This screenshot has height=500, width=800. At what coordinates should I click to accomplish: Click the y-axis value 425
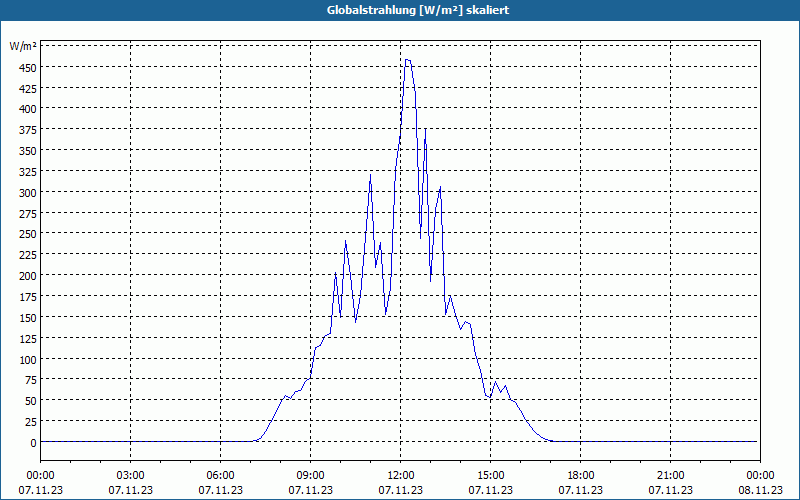click(27, 89)
